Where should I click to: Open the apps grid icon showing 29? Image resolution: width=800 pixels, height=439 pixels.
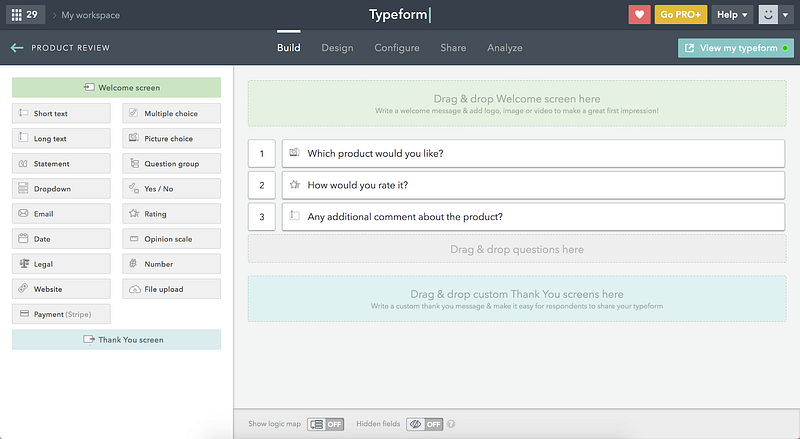25,15
